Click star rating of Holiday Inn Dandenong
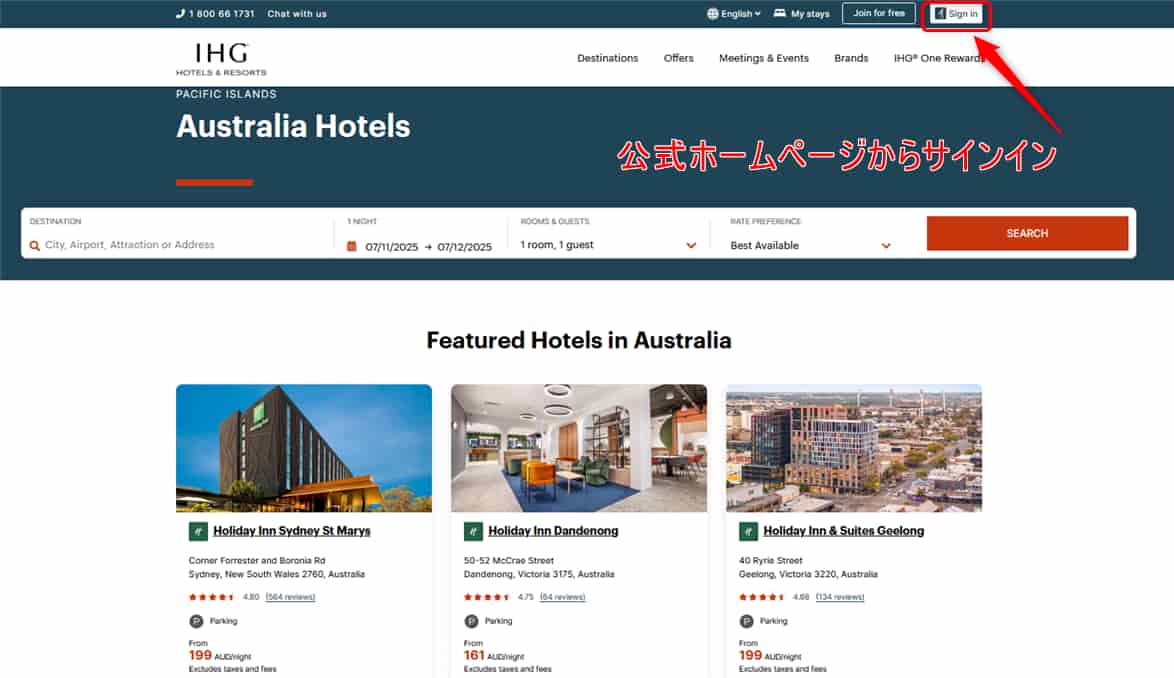This screenshot has height=678, width=1174. tap(487, 597)
